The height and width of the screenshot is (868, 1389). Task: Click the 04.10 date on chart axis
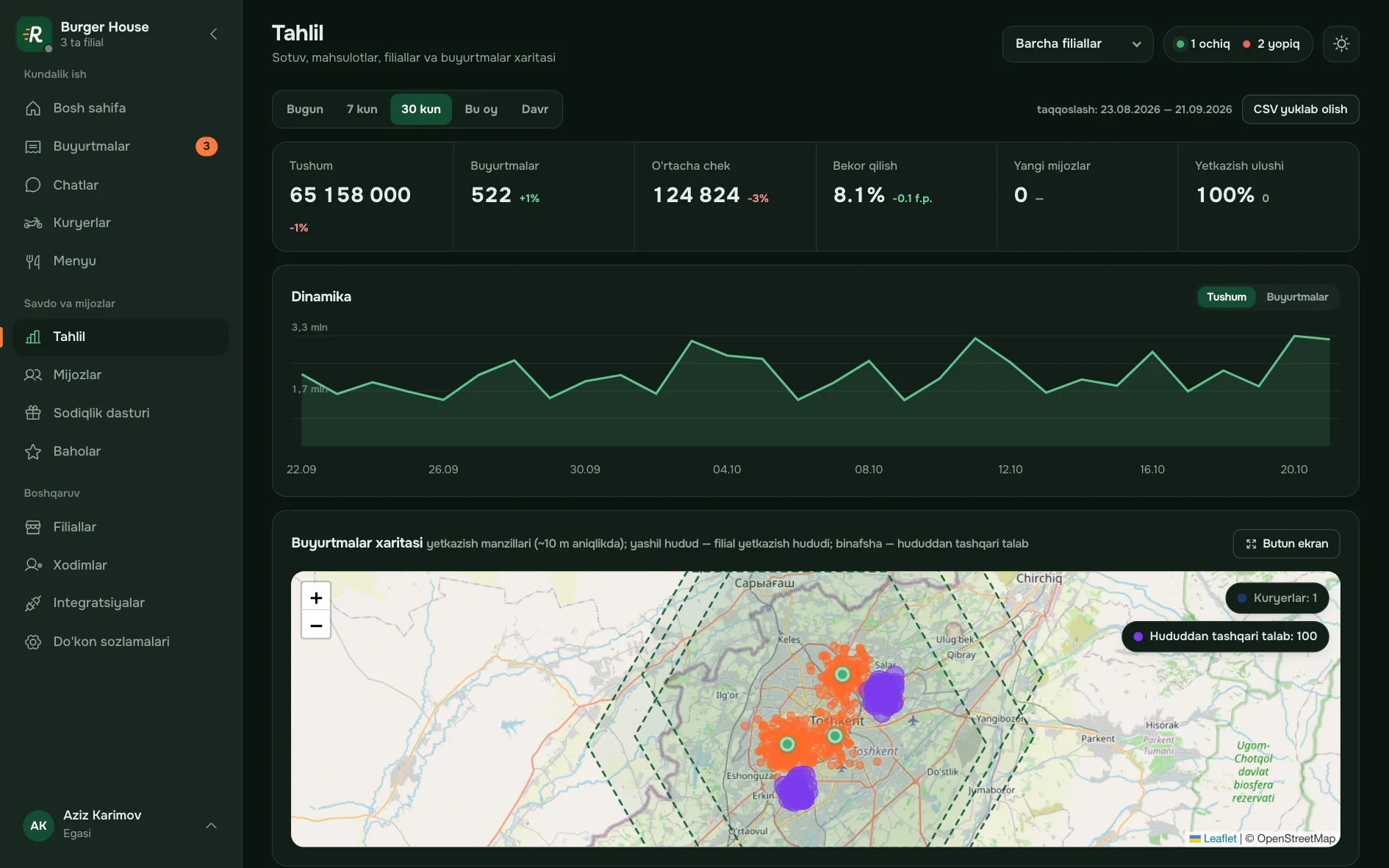click(x=727, y=470)
